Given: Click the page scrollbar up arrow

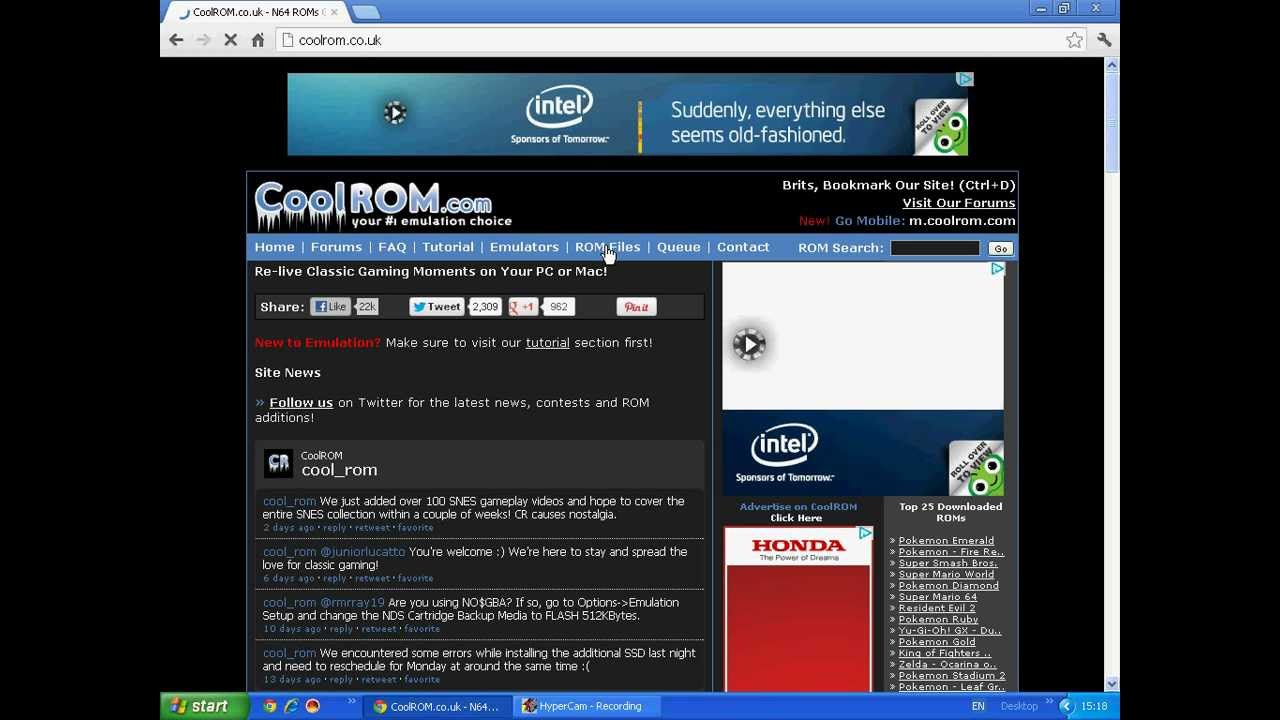Looking at the screenshot, I should tap(1111, 65).
